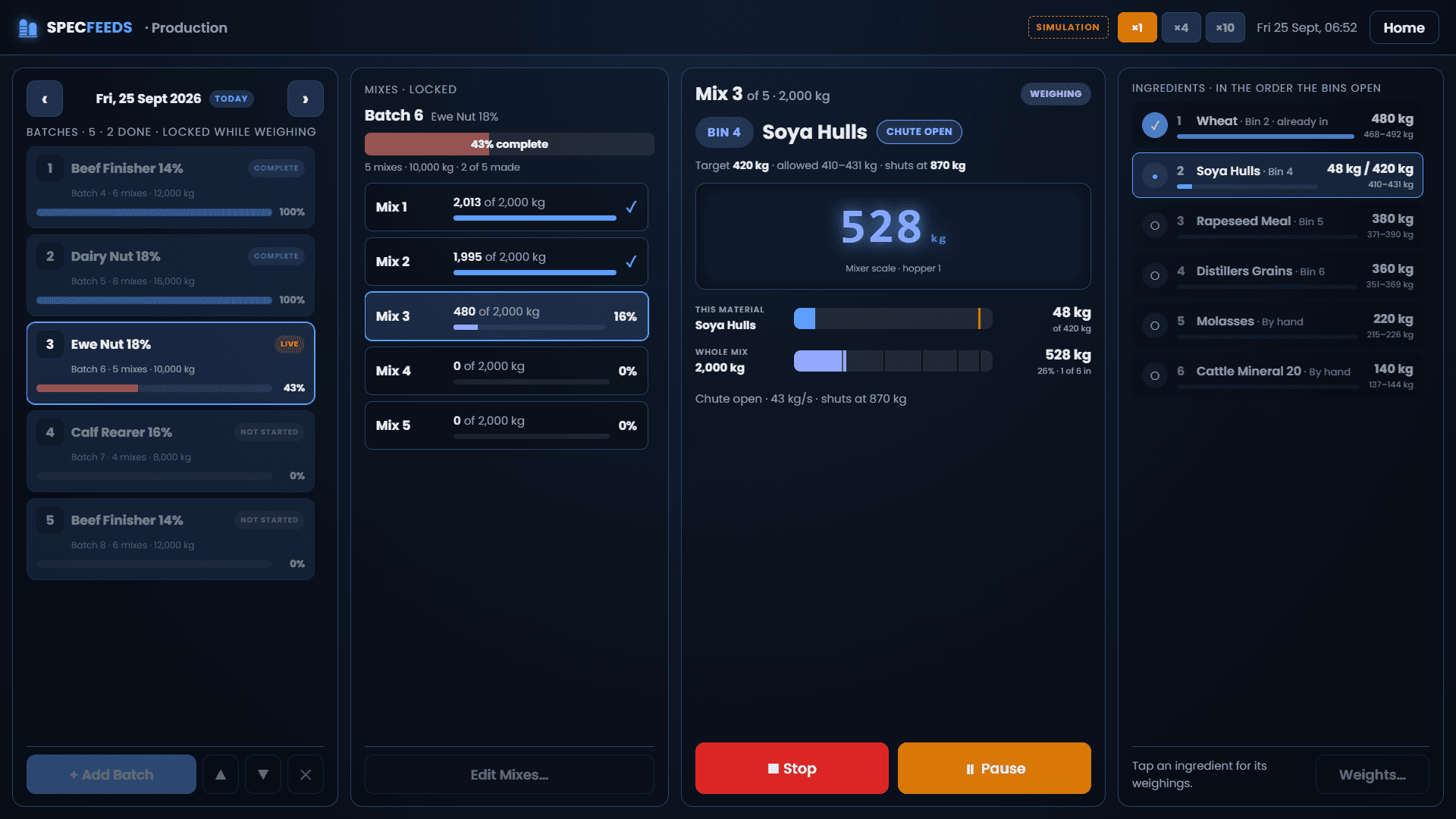This screenshot has height=819, width=1456.
Task: Pause the weighing process
Action: tap(994, 768)
